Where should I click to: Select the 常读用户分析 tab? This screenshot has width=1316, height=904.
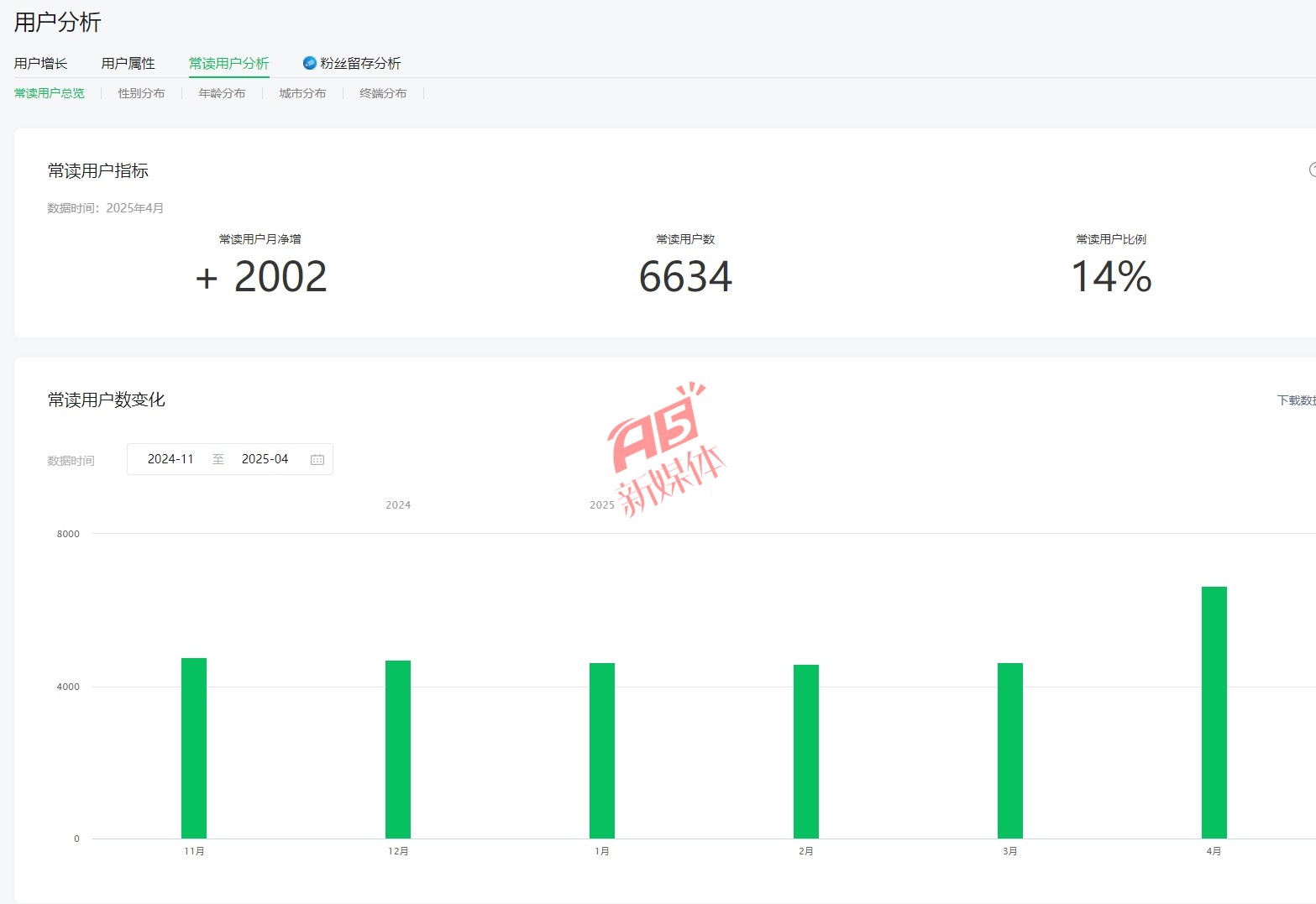pos(228,64)
